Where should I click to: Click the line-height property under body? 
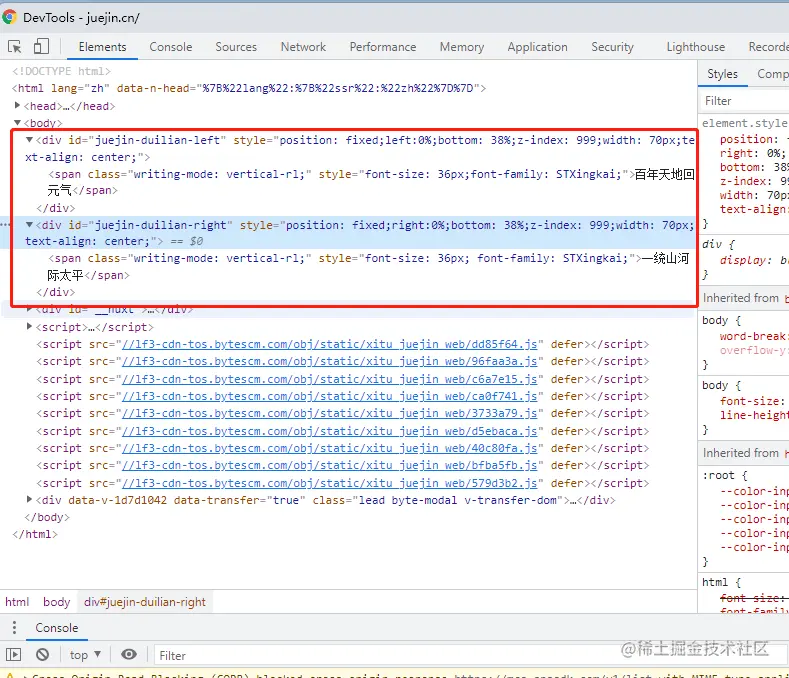[x=753, y=415]
